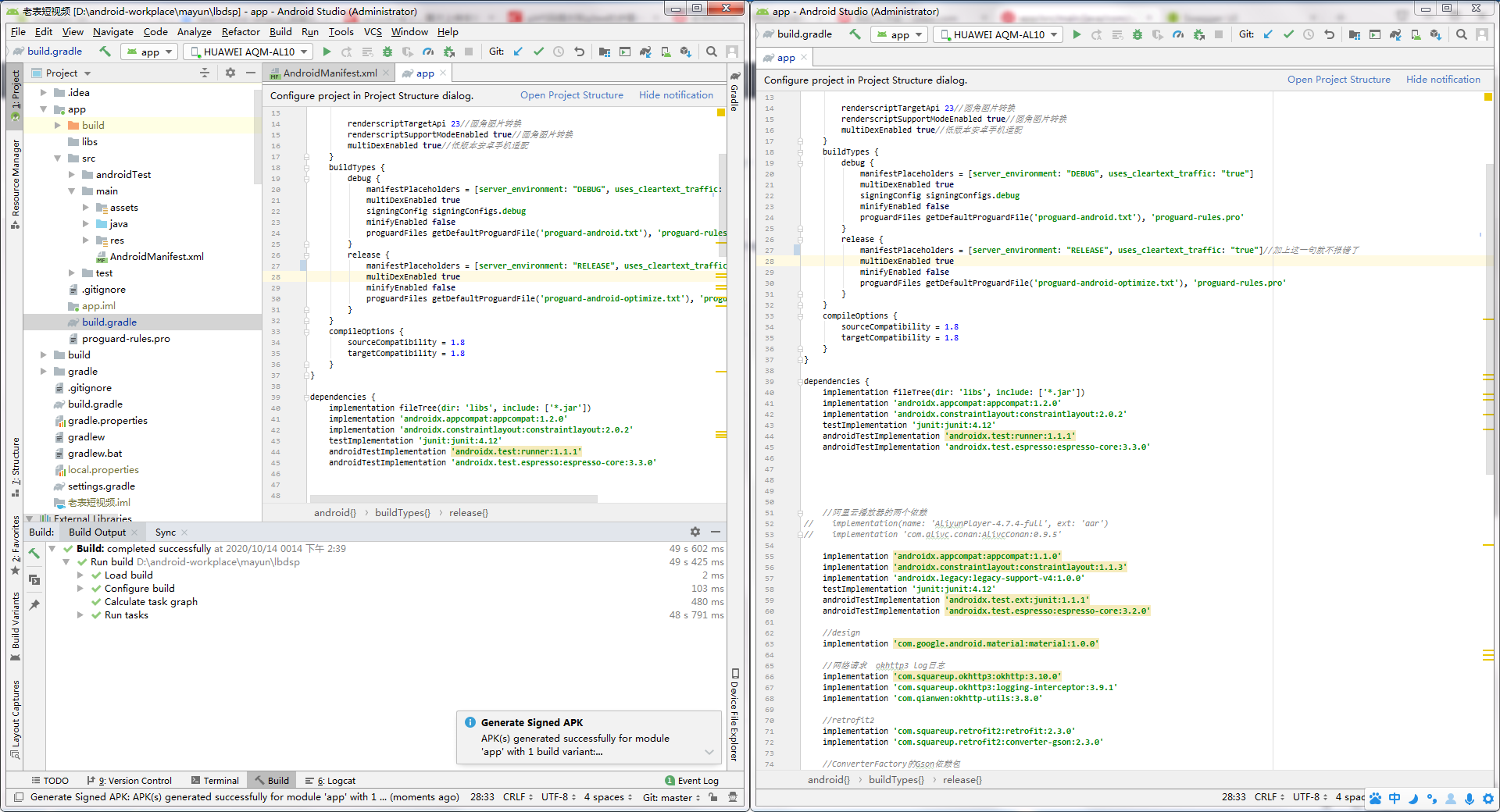Click the Git: master branch indicator
The height and width of the screenshot is (812, 1500).
pos(670,797)
